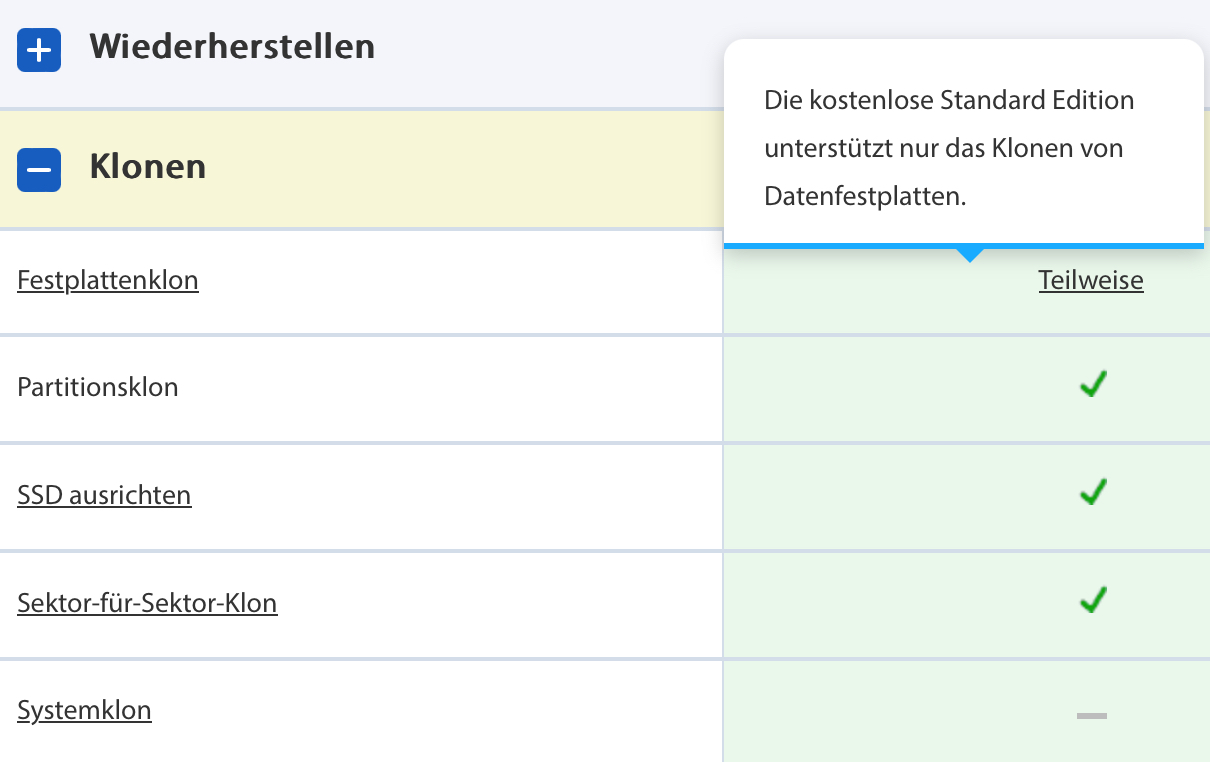Viewport: 1210px width, 762px height.
Task: Click the blue tooltip arrow pointer
Action: 969,256
